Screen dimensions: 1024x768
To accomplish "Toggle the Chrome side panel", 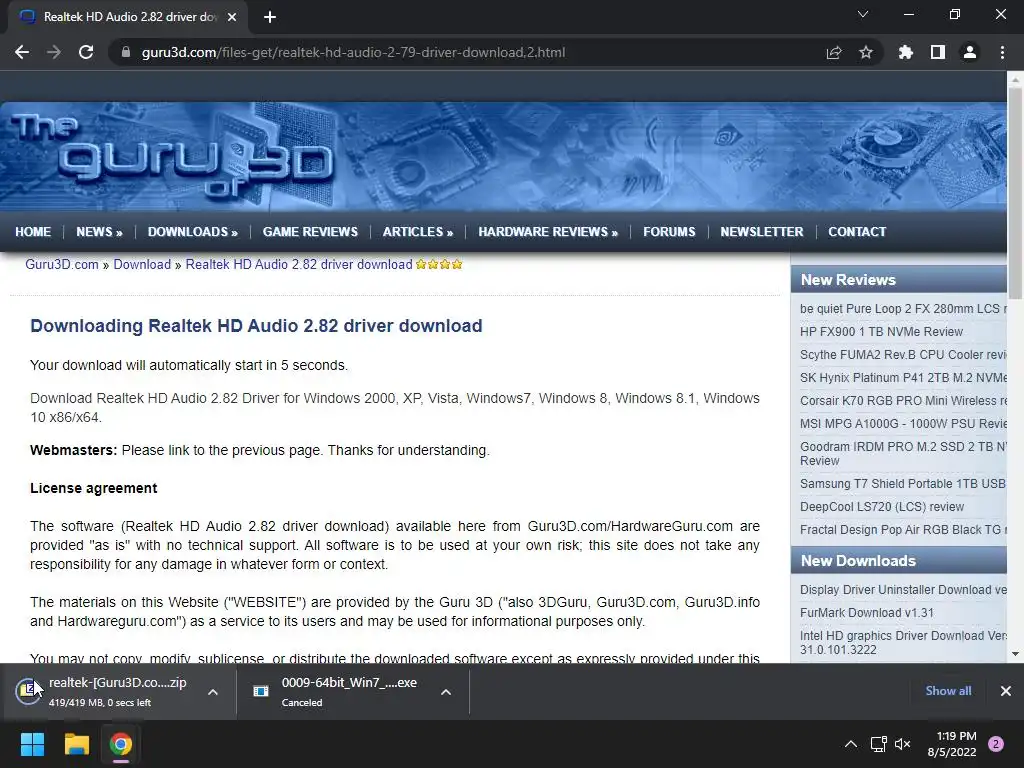I will pos(938,52).
